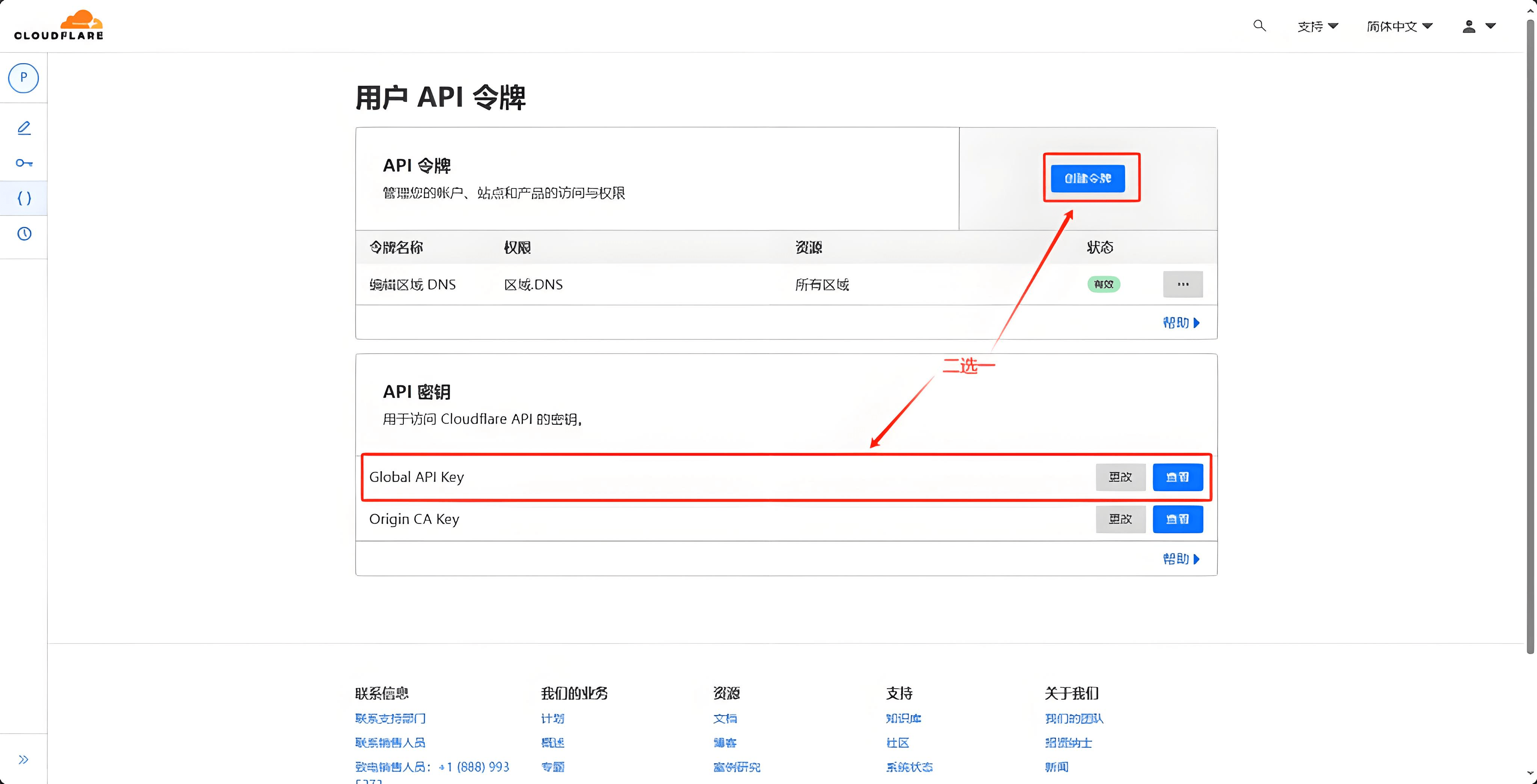Open the 新闻 footer link

click(x=1056, y=767)
